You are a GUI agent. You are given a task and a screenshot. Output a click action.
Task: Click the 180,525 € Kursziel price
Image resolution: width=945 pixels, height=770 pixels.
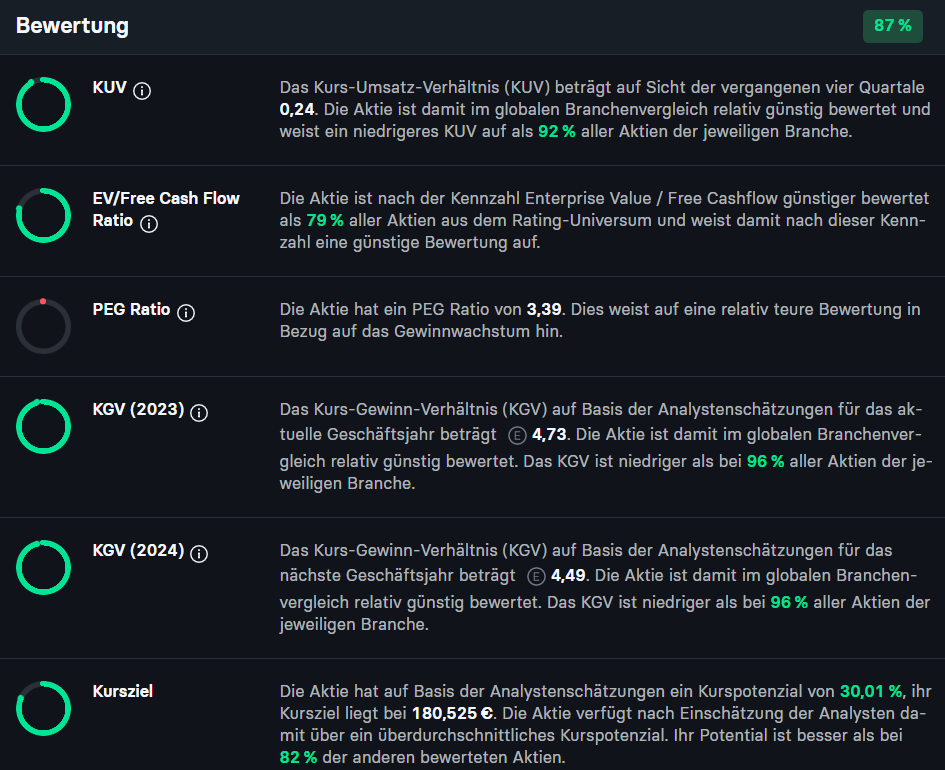453,713
